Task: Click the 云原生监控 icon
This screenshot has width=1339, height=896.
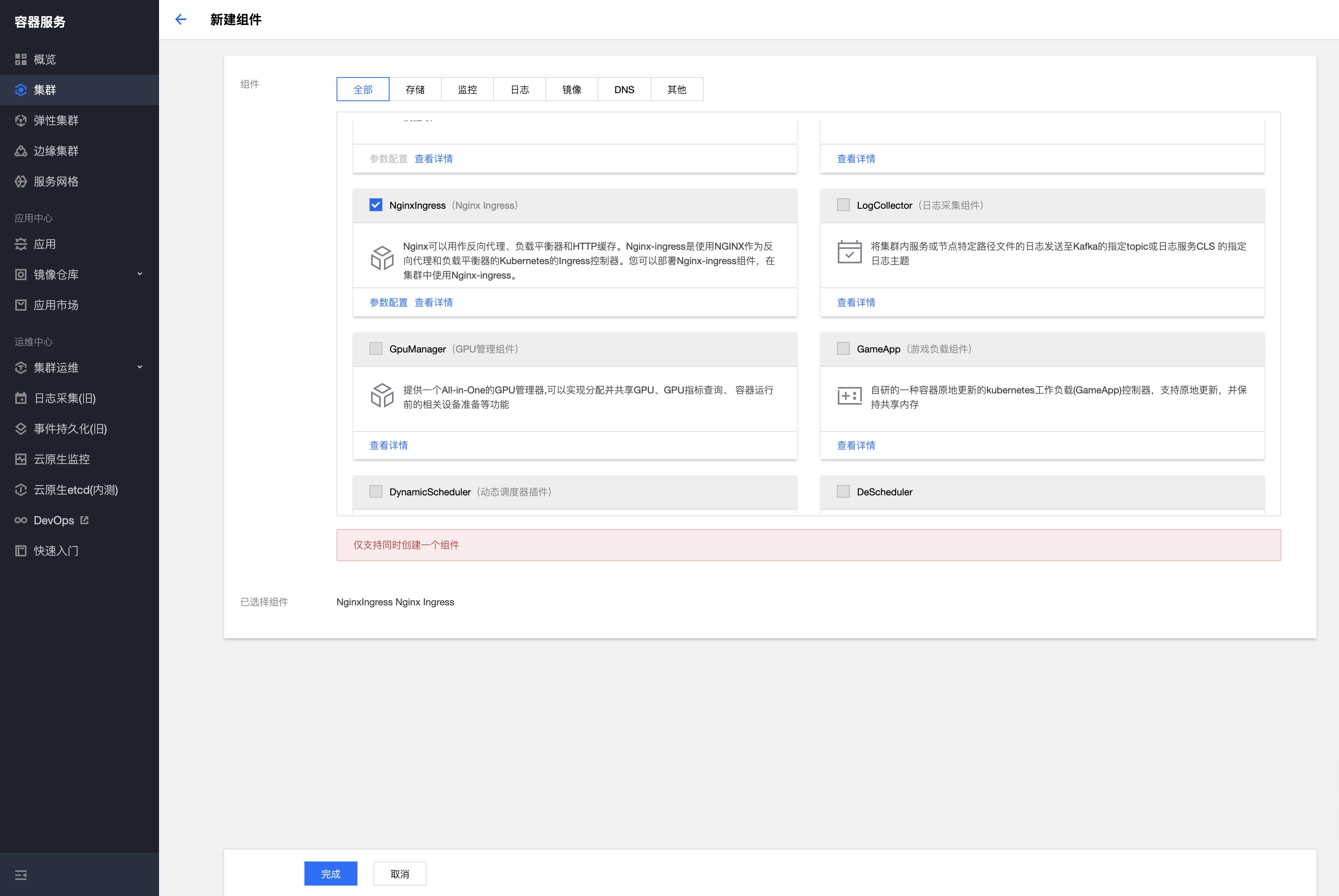Action: [x=20, y=459]
